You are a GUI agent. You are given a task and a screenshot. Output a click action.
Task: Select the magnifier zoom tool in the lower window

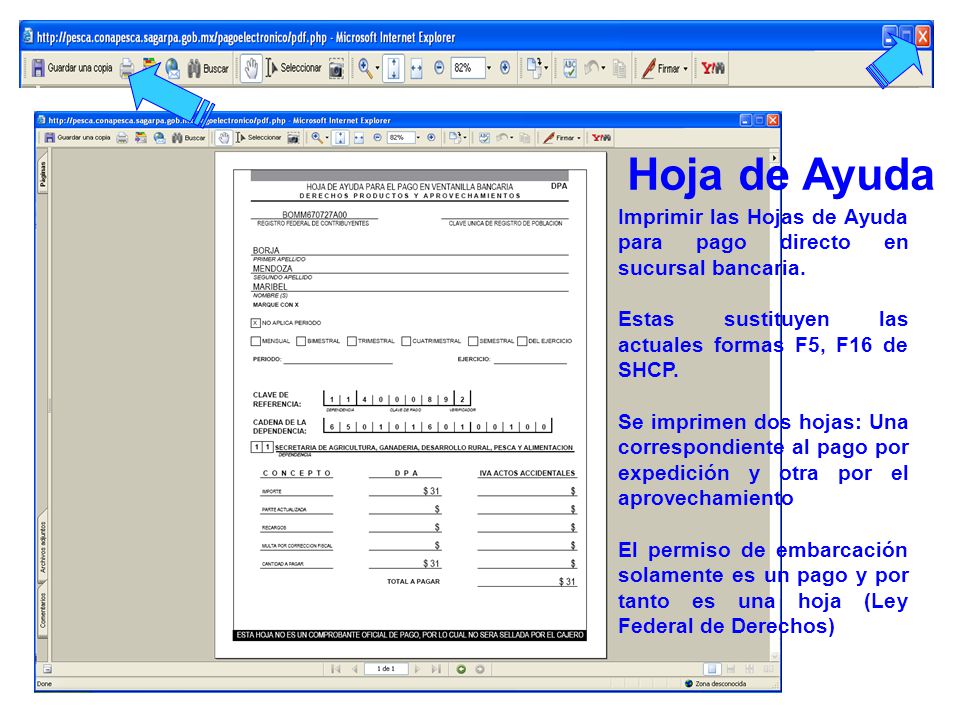[x=316, y=138]
